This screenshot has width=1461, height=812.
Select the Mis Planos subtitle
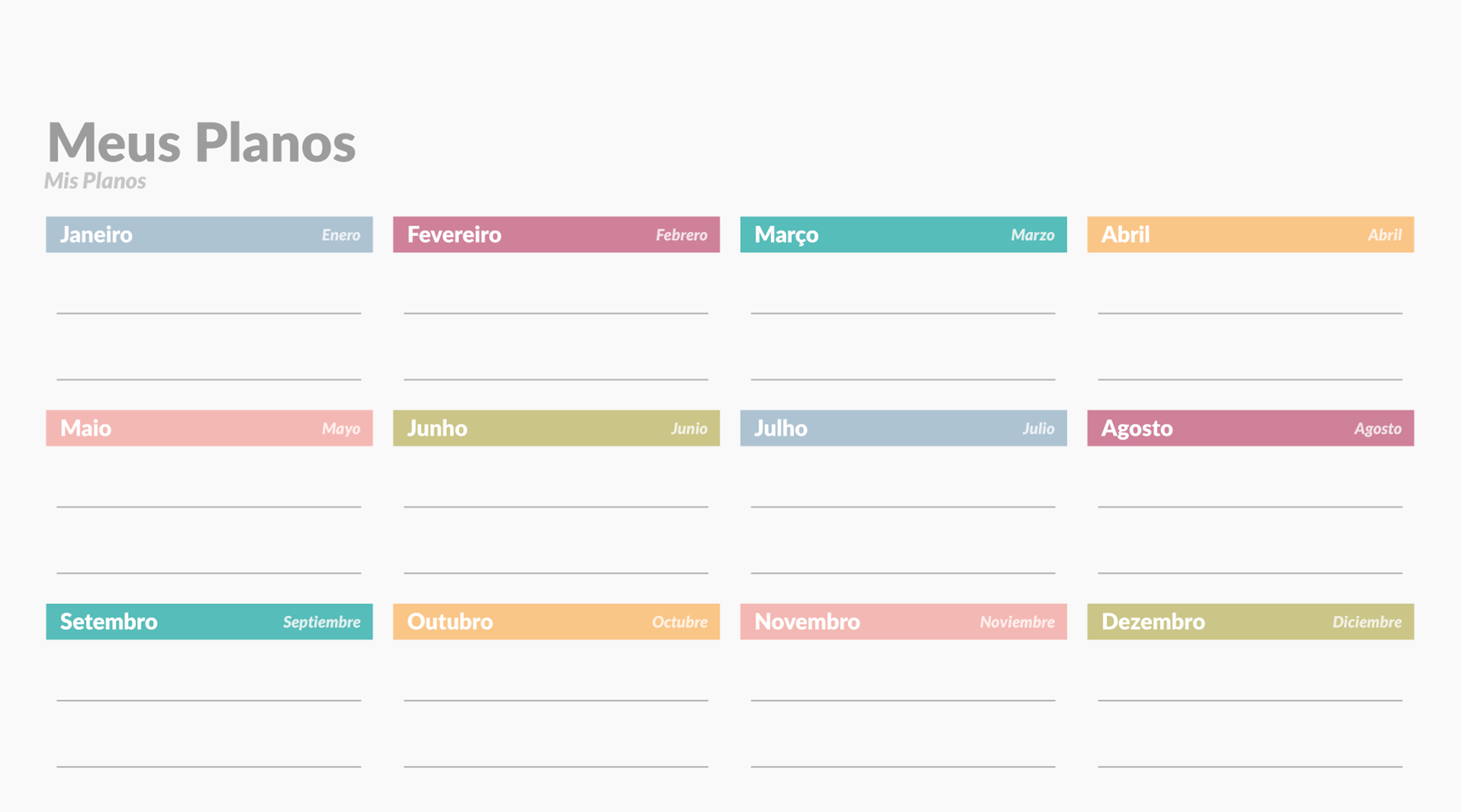[96, 181]
